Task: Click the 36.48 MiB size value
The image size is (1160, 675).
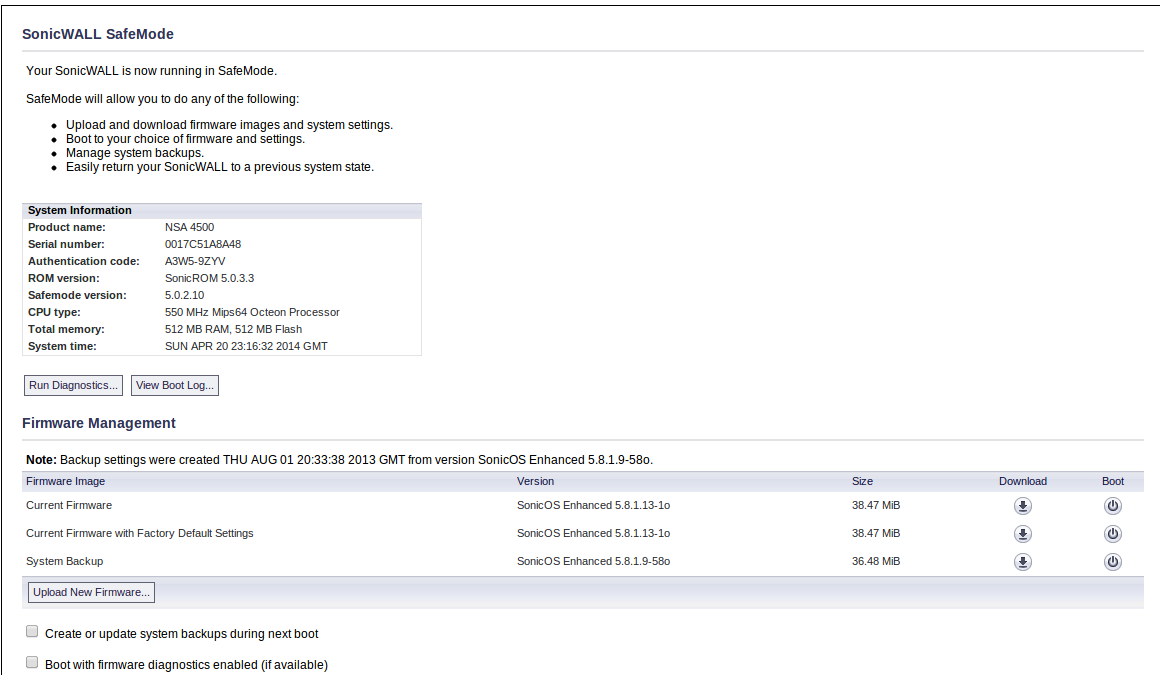Action: coord(876,562)
